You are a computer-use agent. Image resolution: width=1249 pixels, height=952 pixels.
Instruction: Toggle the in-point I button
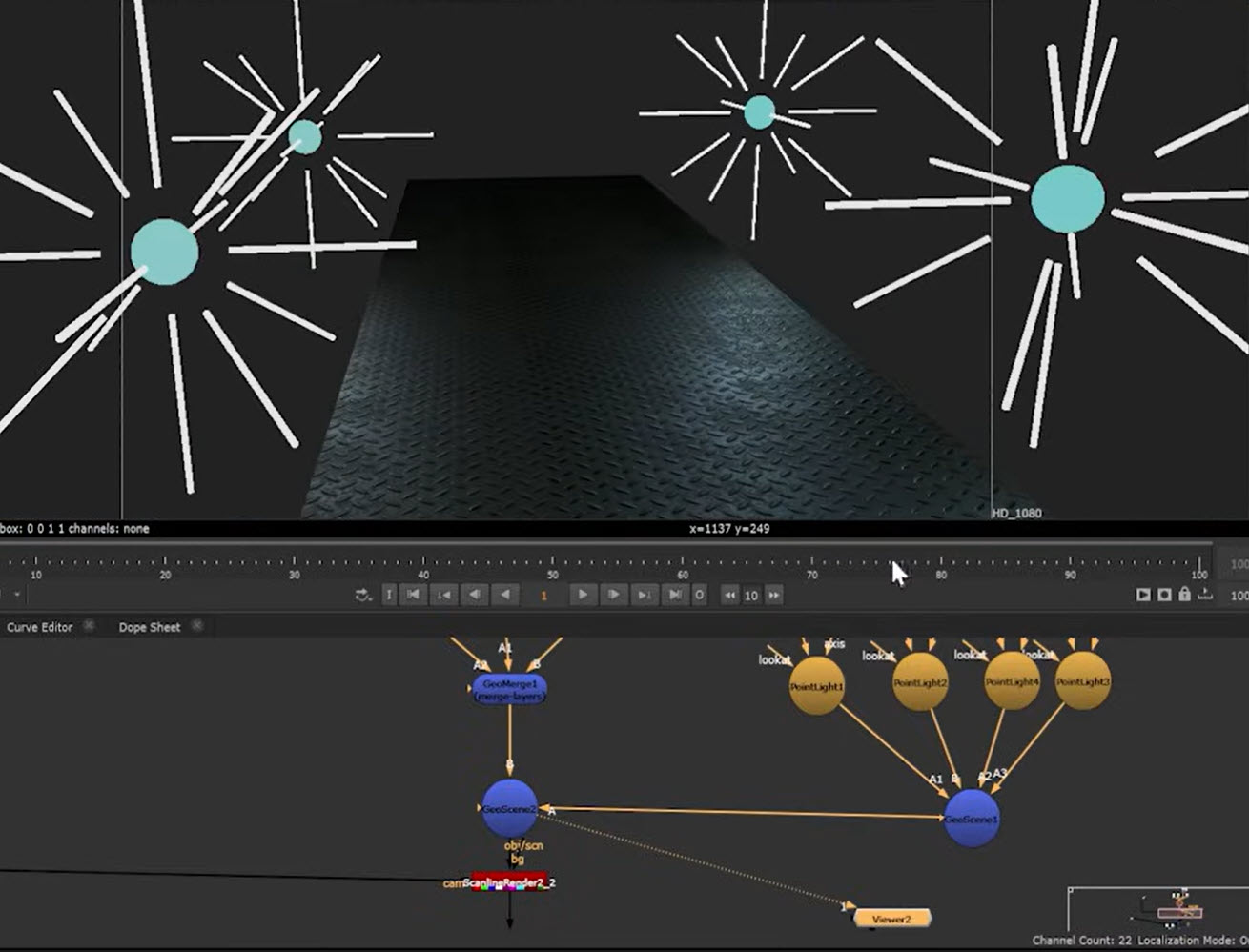point(389,595)
